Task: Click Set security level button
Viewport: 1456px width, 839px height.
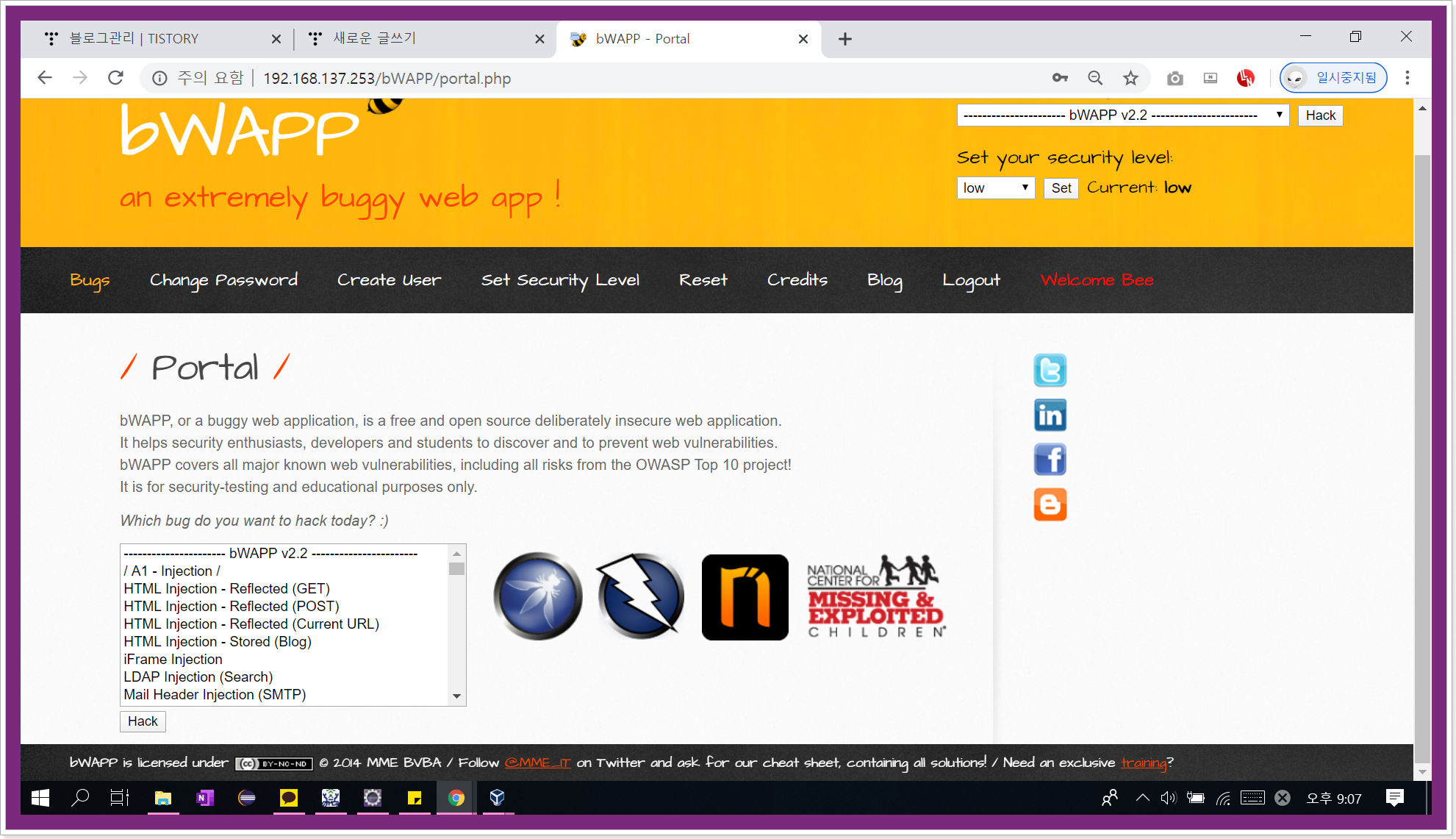Action: click(x=1061, y=188)
